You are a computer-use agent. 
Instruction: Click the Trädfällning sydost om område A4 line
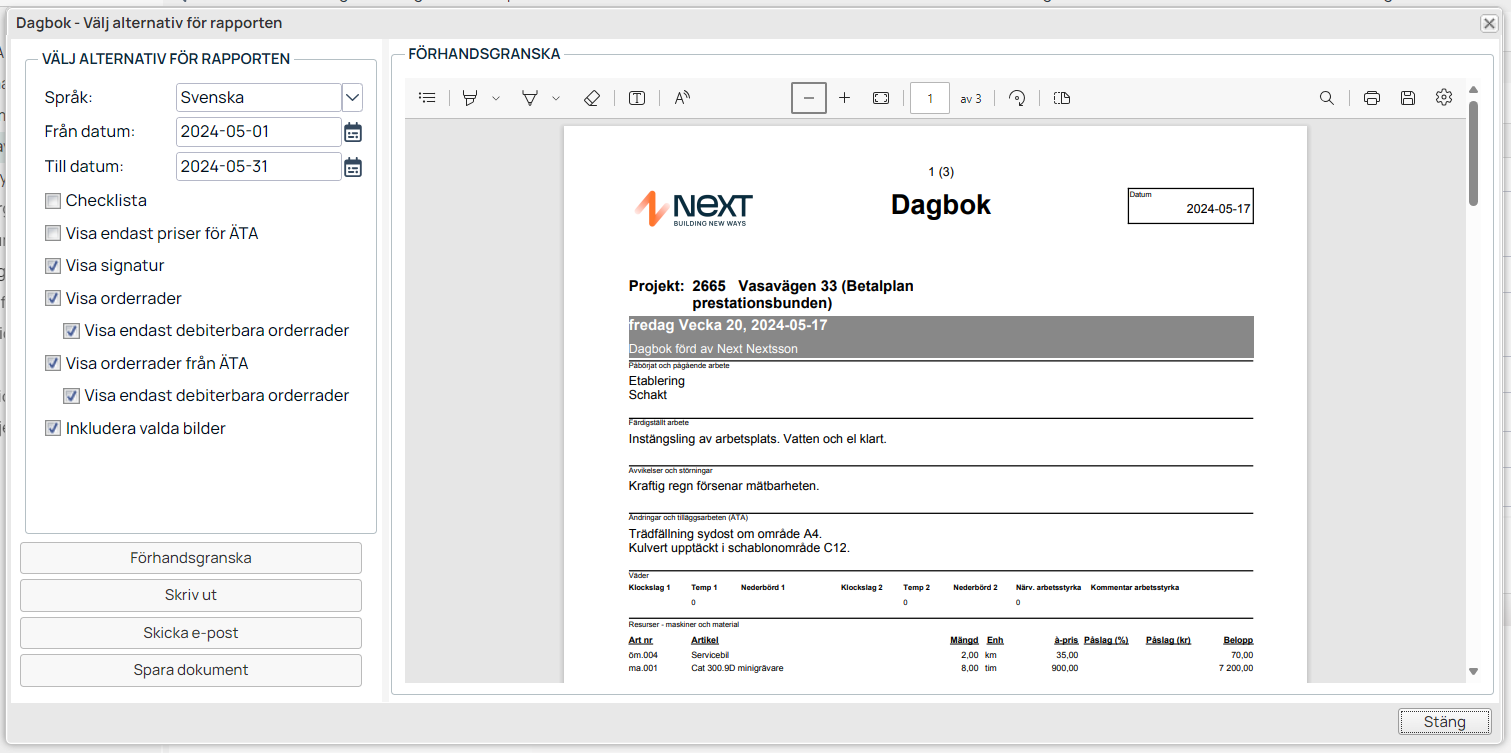coord(725,534)
